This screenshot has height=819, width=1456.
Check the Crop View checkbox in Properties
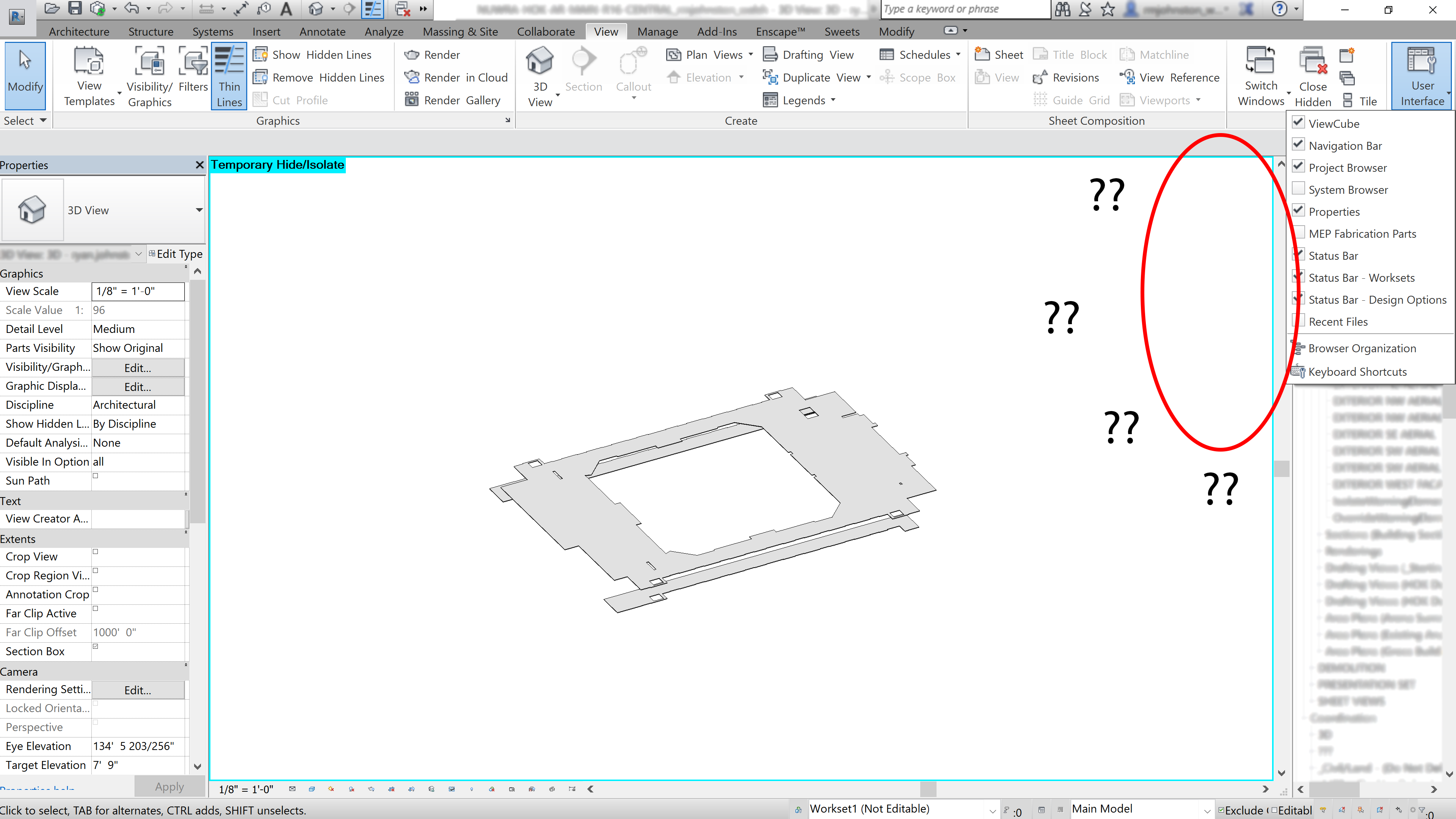pos(96,552)
